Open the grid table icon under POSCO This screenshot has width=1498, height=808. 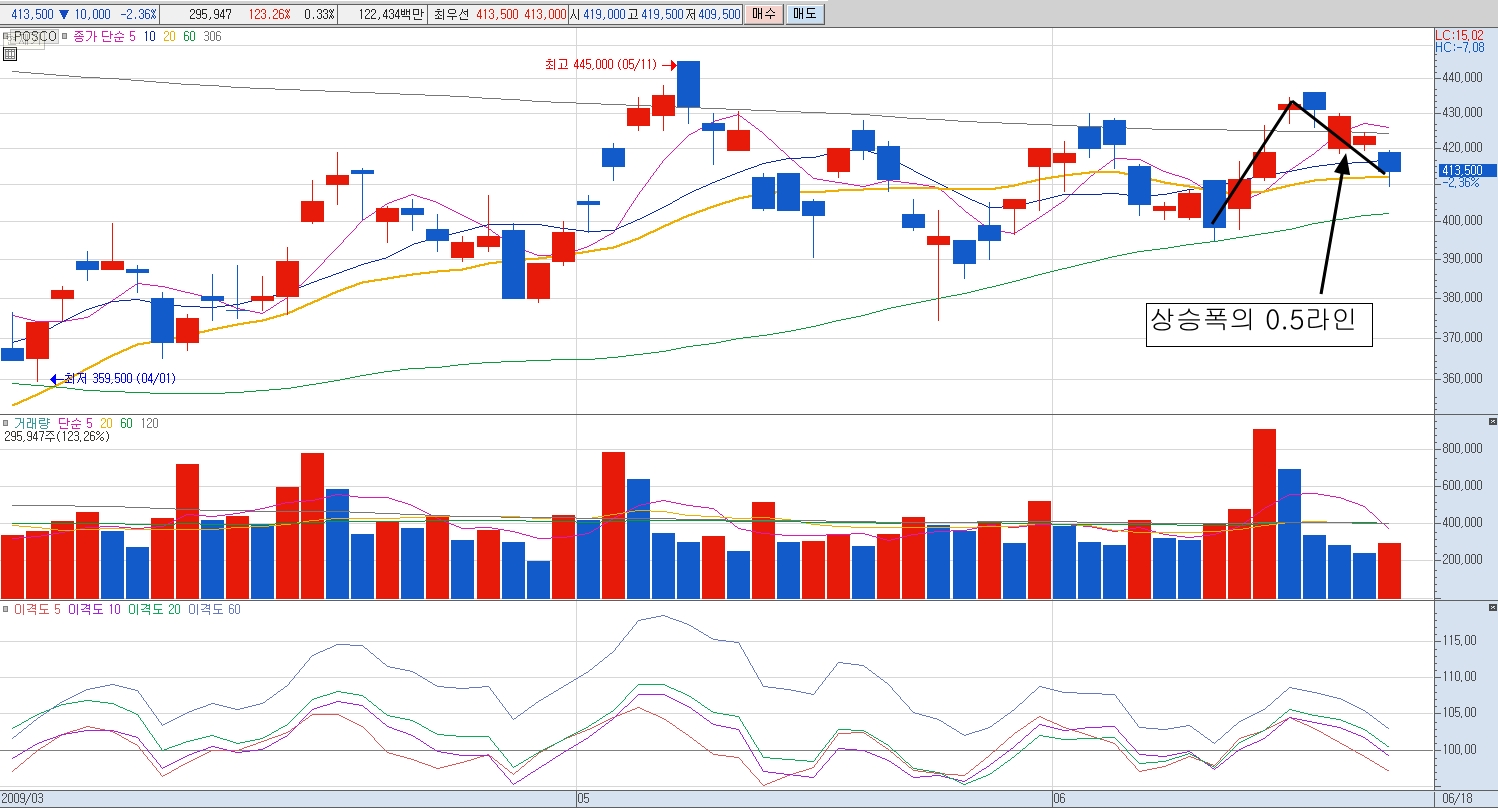[x=10, y=54]
